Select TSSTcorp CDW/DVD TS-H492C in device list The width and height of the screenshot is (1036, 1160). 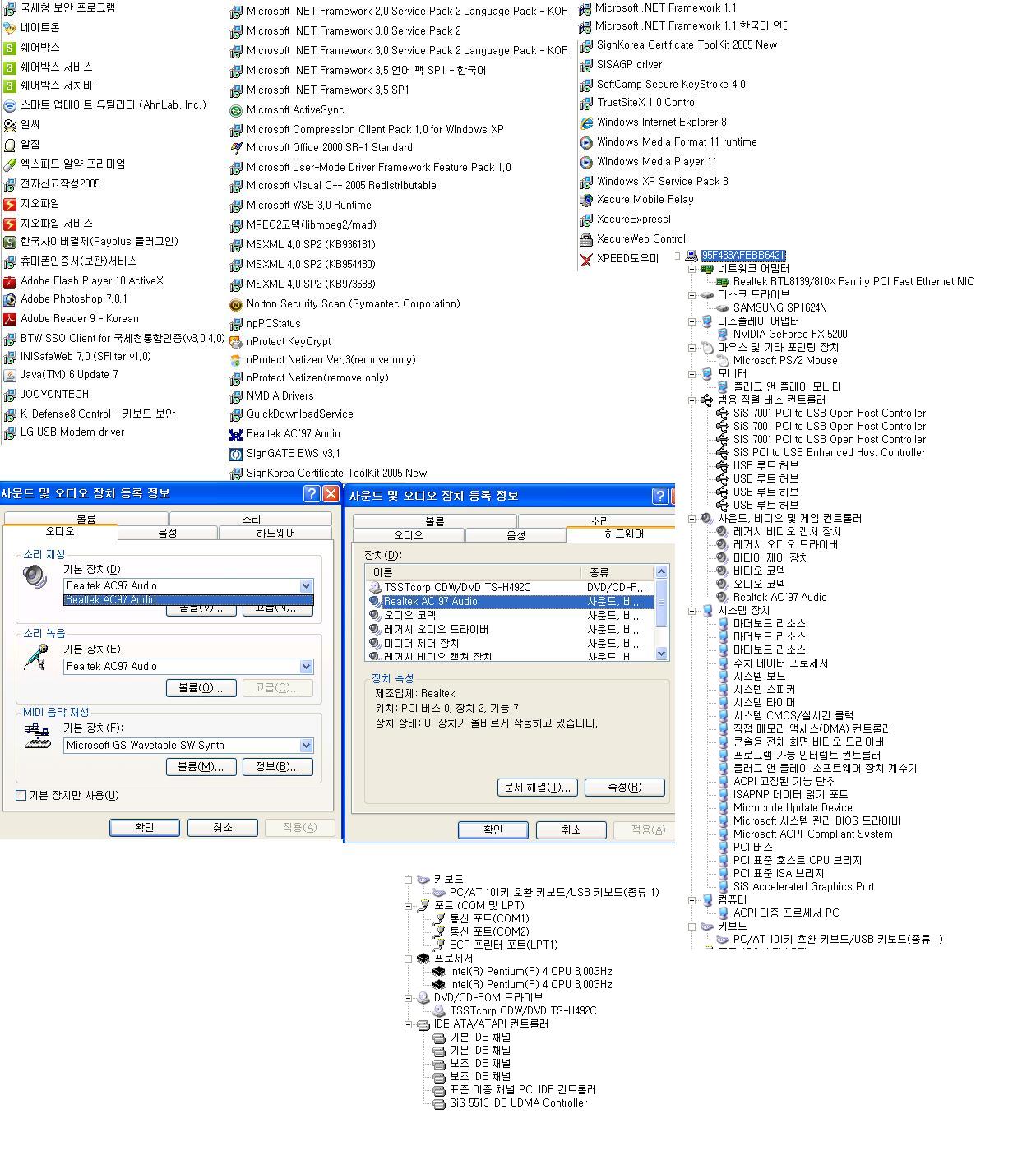click(510, 588)
